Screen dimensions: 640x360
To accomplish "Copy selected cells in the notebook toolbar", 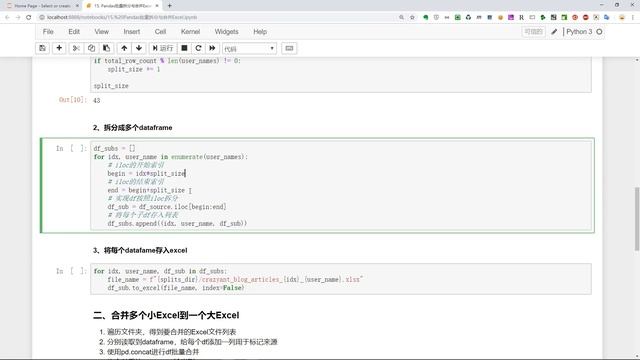I will [91, 48].
